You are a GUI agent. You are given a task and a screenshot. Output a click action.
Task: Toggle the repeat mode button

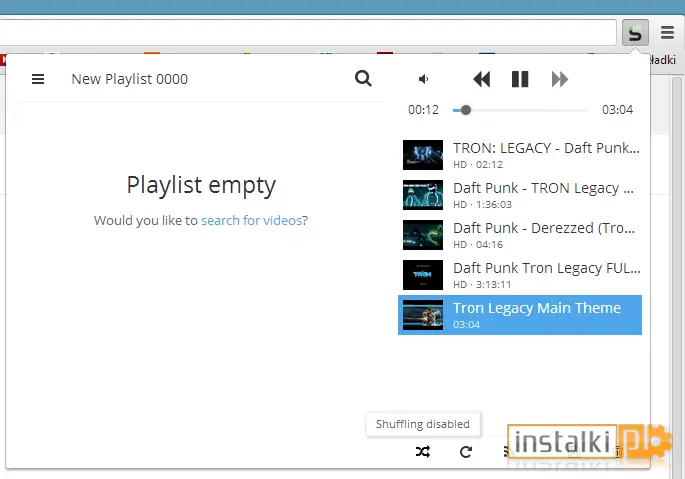click(x=466, y=451)
